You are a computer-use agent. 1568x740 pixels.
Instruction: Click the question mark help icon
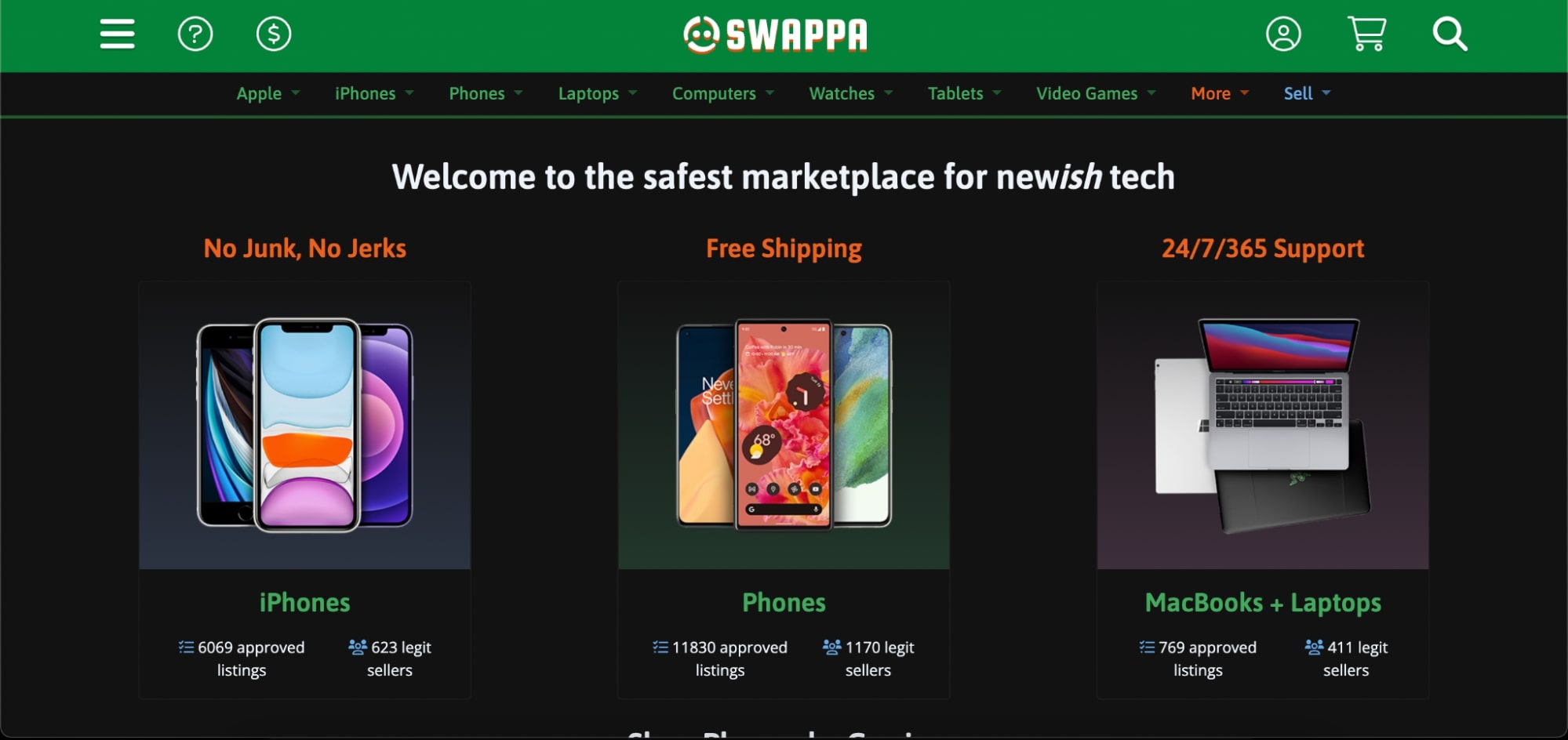[x=195, y=34]
